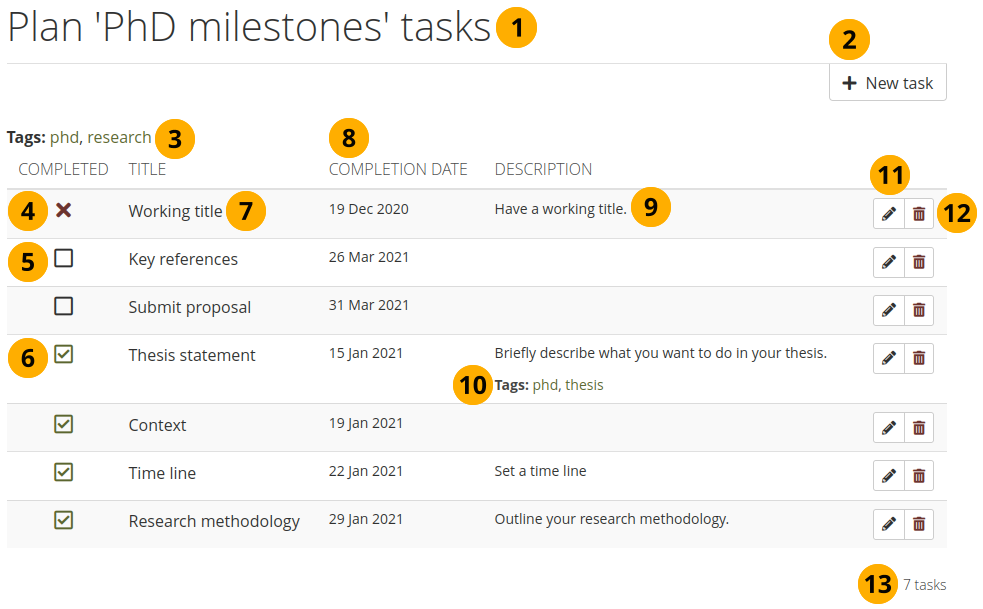Open the 'phd' tag above the table
Image resolution: width=983 pixels, height=609 pixels.
tap(64, 137)
